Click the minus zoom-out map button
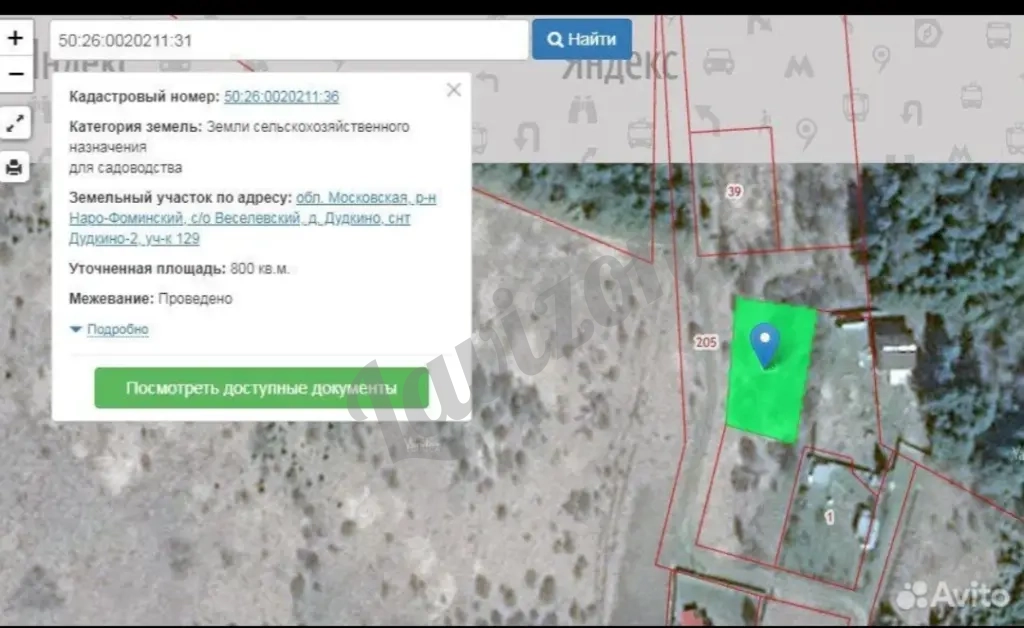 (x=15, y=74)
